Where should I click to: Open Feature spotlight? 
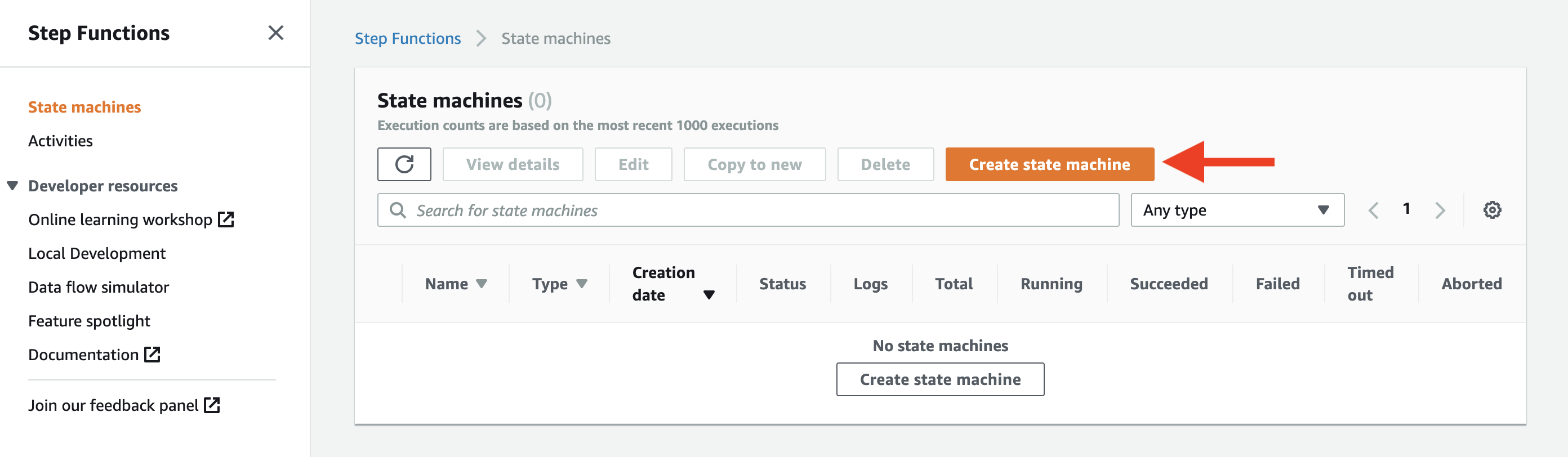[89, 321]
